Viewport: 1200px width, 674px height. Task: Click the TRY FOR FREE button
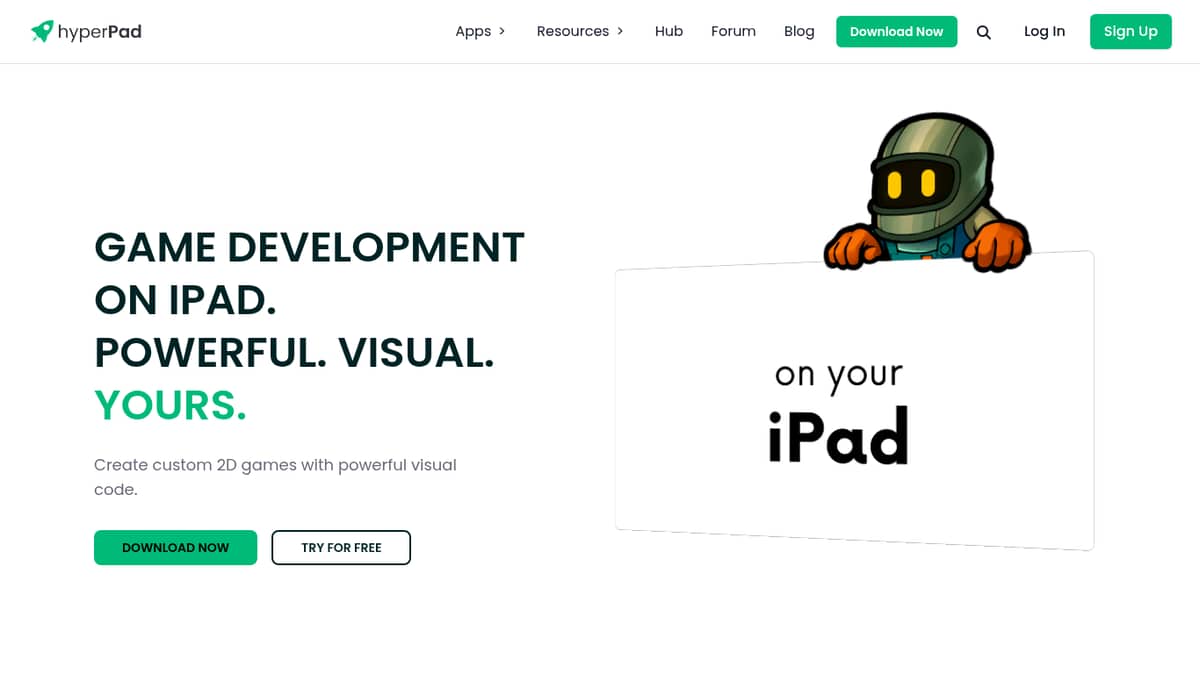click(341, 547)
